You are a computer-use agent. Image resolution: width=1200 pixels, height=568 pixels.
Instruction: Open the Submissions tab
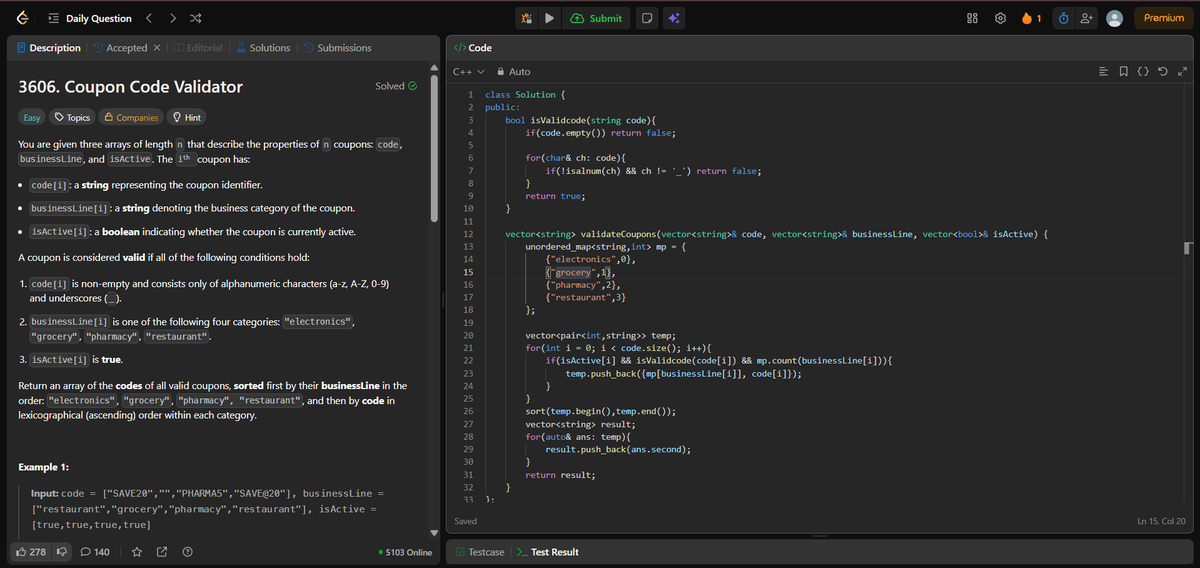pyautogui.click(x=337, y=48)
